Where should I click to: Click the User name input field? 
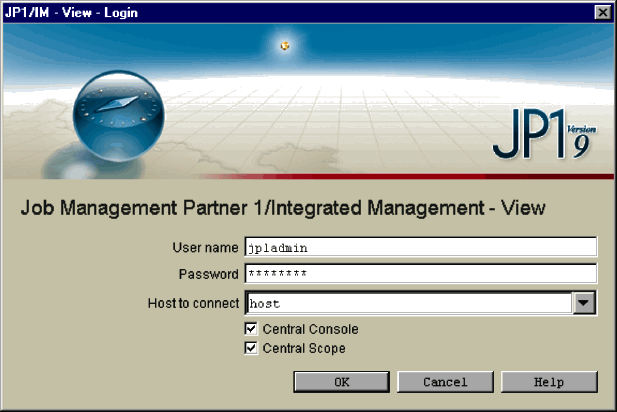[x=421, y=247]
